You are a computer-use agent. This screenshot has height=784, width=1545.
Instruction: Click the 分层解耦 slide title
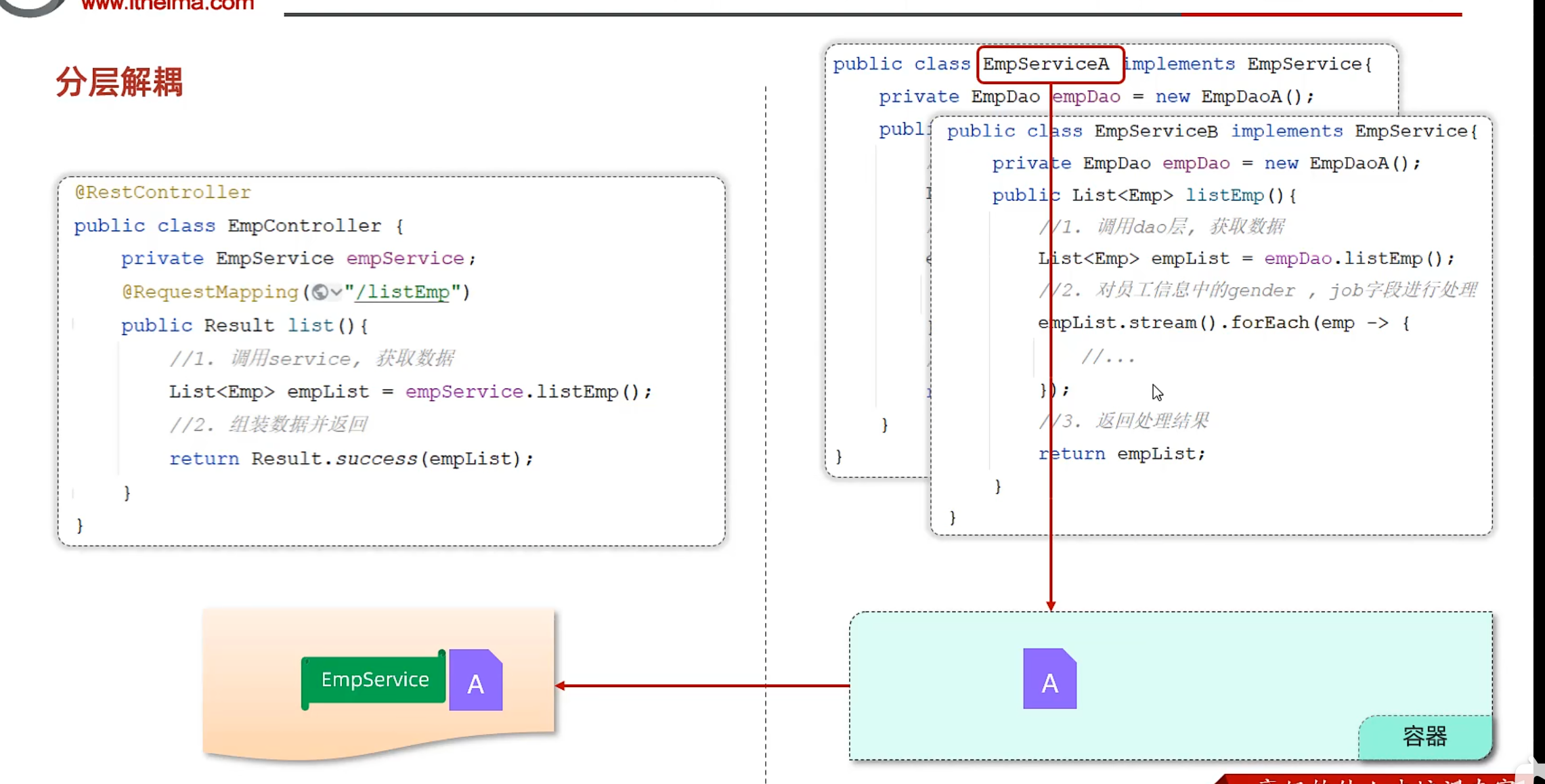[119, 83]
